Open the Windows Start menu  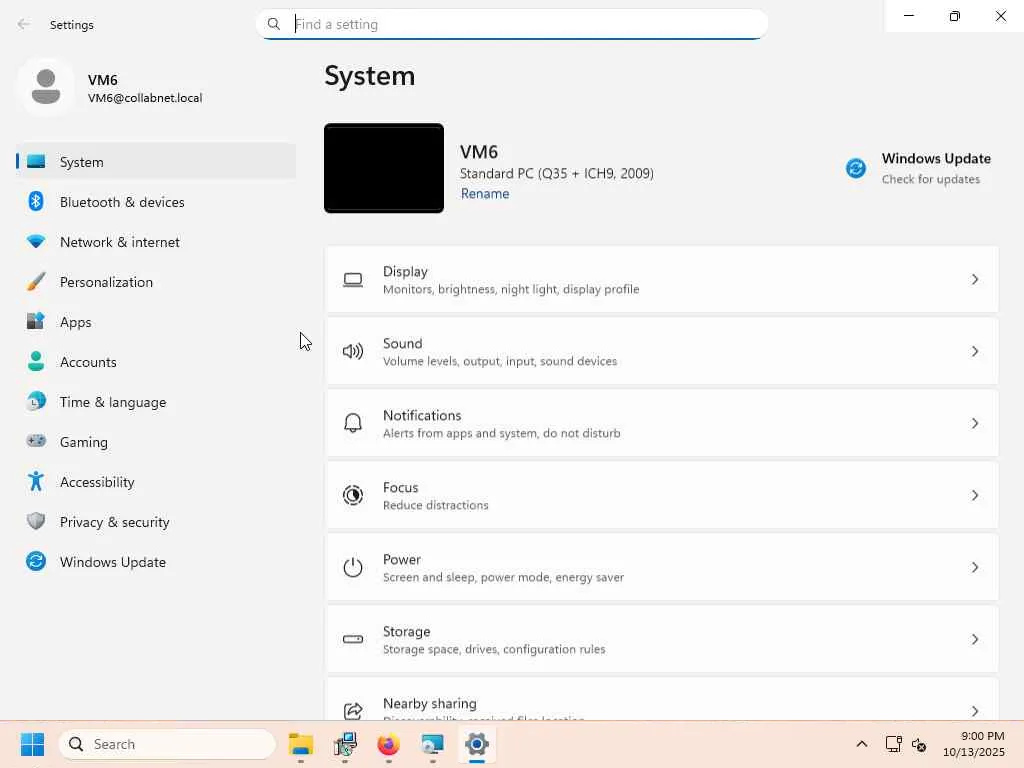(x=32, y=744)
